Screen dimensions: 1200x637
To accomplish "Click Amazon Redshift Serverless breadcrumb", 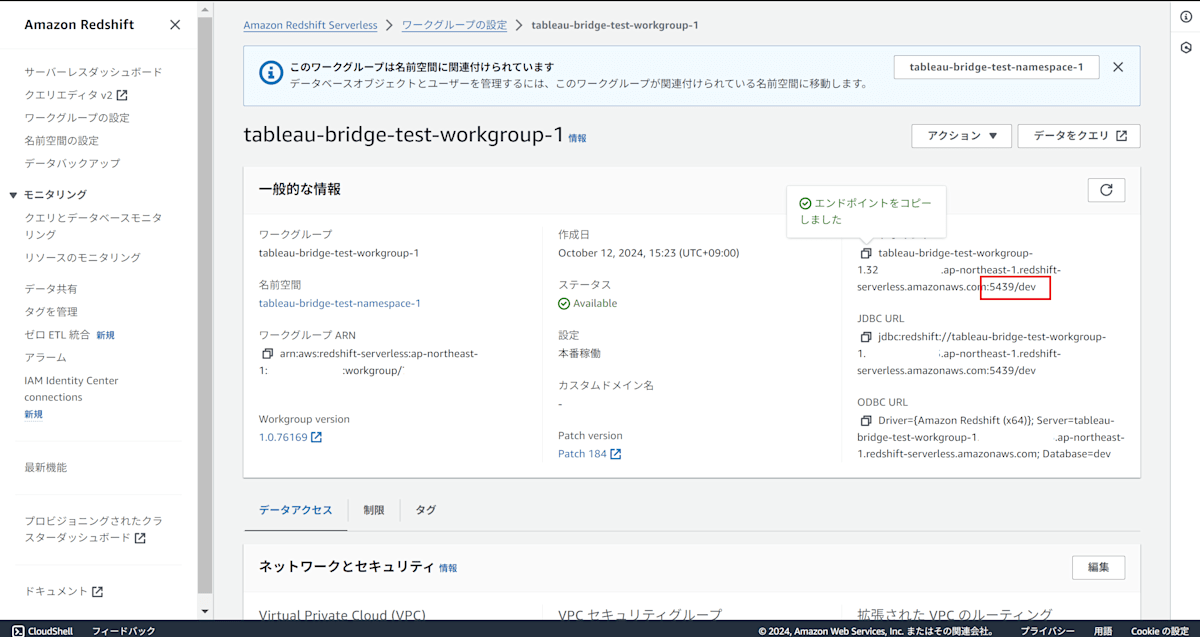I will (310, 25).
